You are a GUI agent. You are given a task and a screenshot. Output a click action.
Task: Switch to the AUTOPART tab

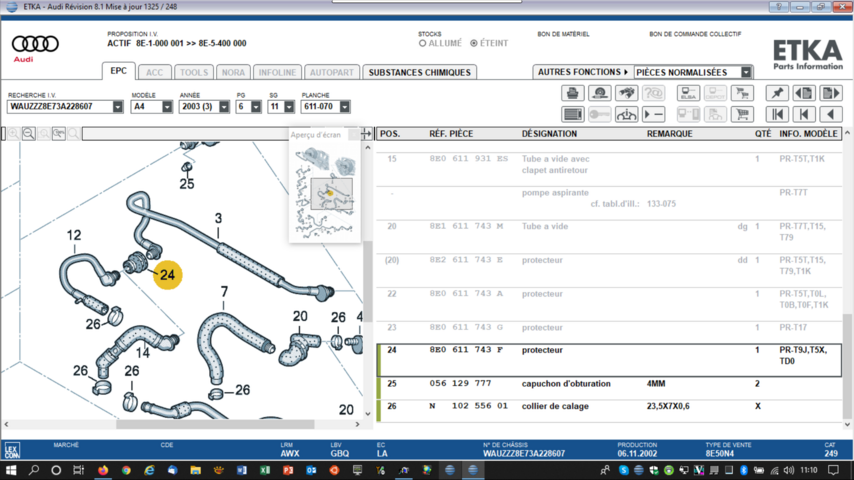[x=332, y=72]
